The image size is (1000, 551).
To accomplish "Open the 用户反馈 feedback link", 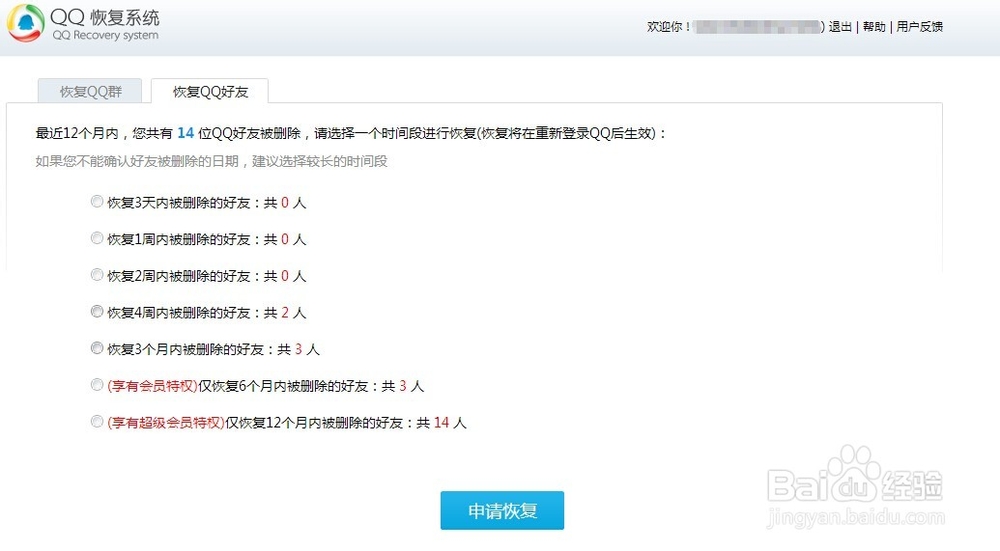I will pos(920,27).
